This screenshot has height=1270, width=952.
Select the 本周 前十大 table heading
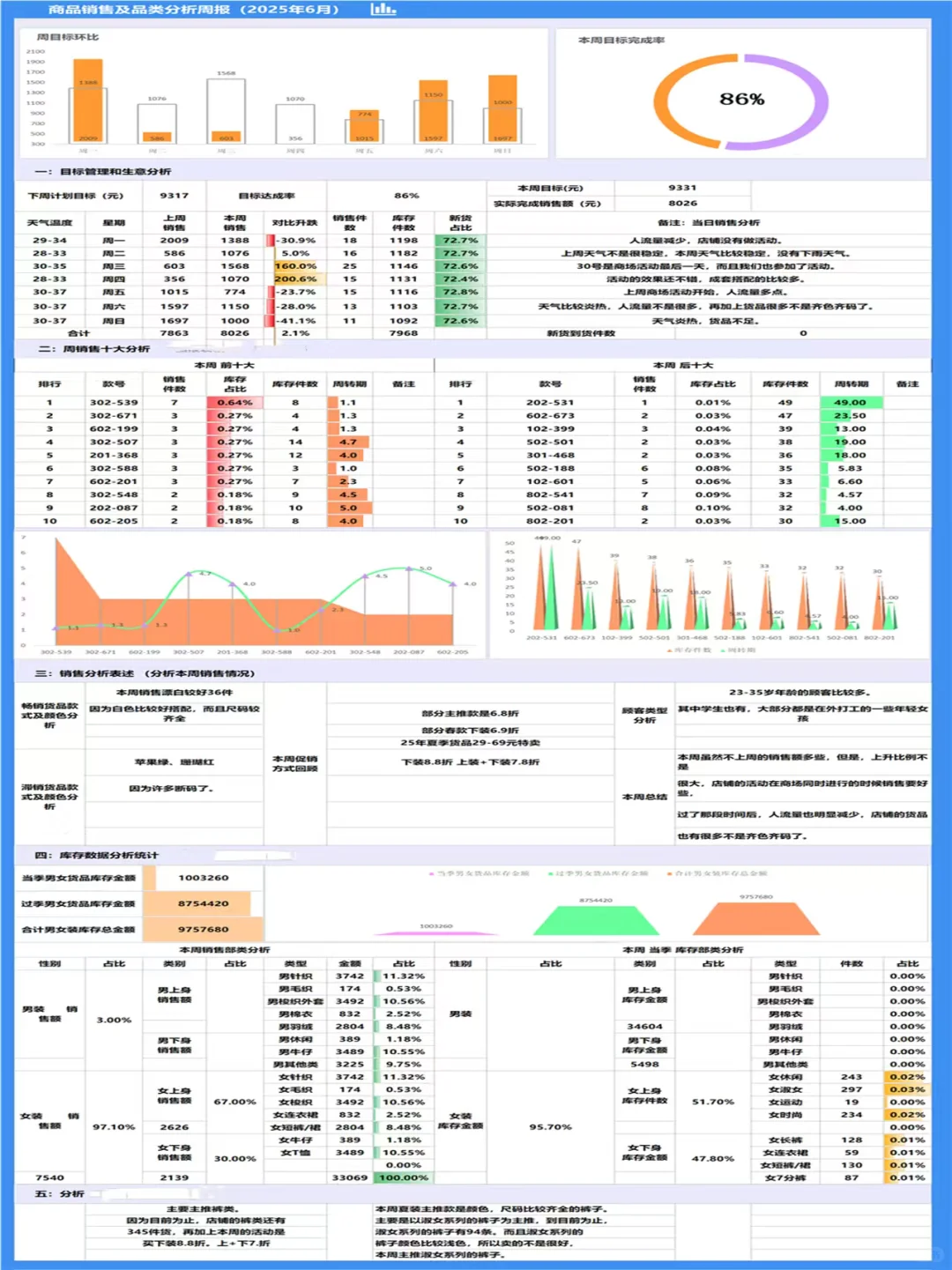pos(224,366)
